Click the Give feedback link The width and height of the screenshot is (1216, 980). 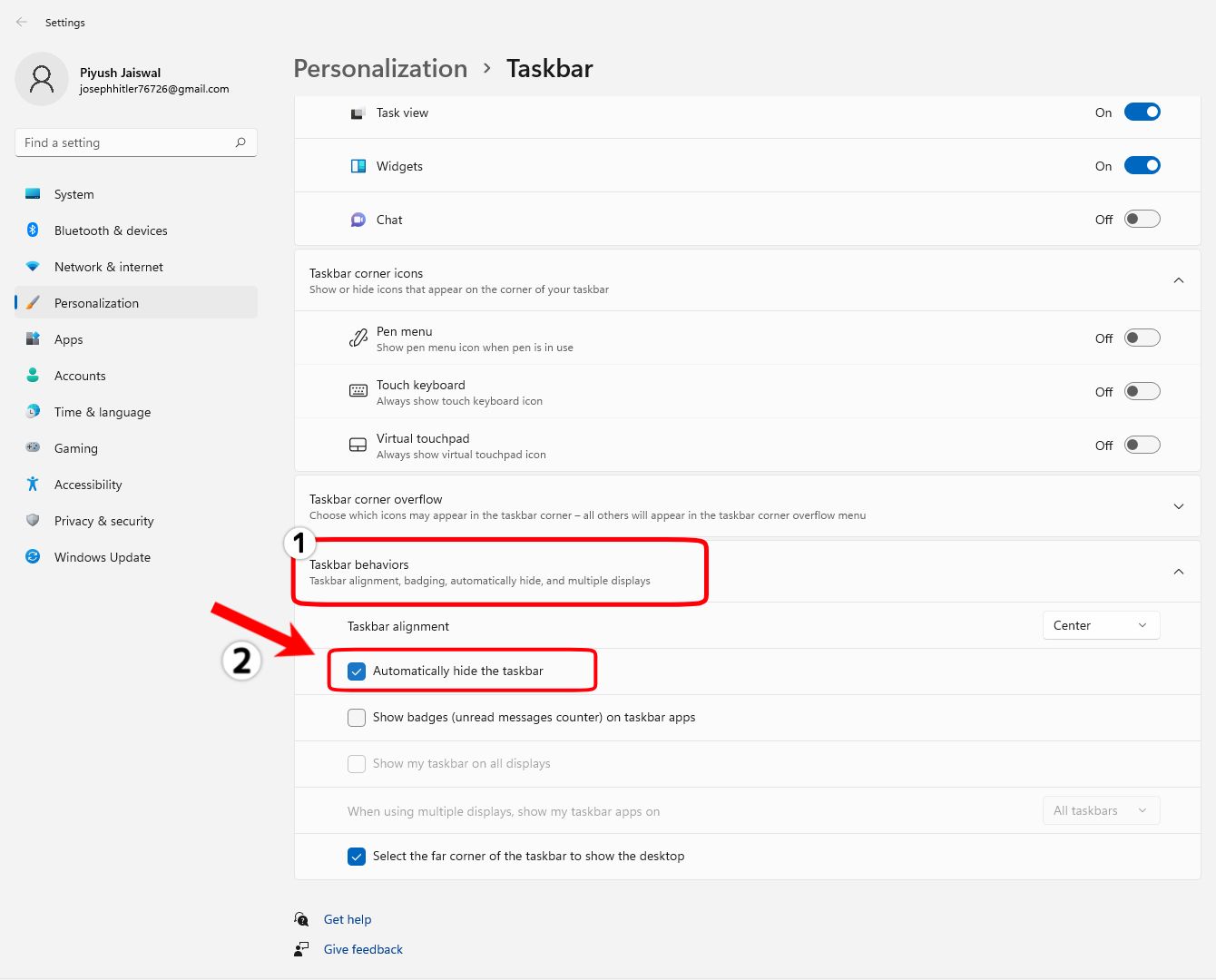click(x=362, y=948)
